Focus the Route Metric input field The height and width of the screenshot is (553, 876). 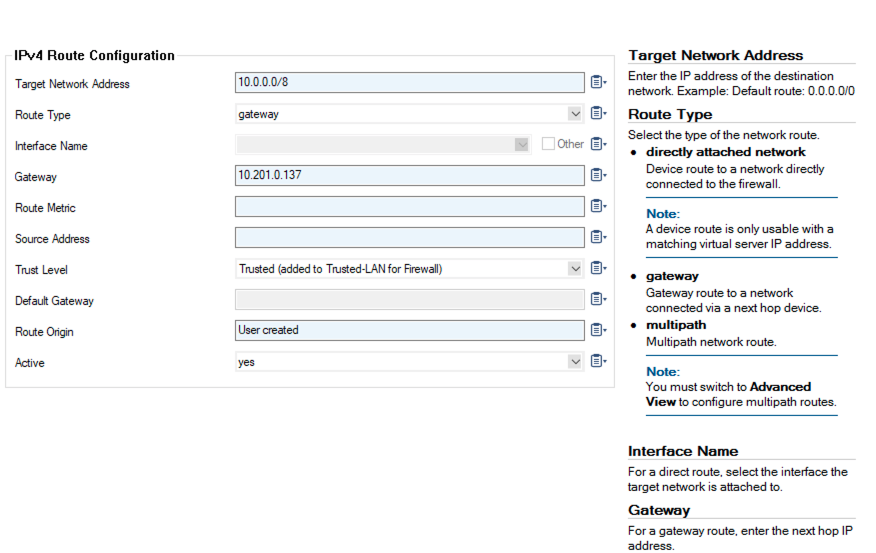(409, 207)
